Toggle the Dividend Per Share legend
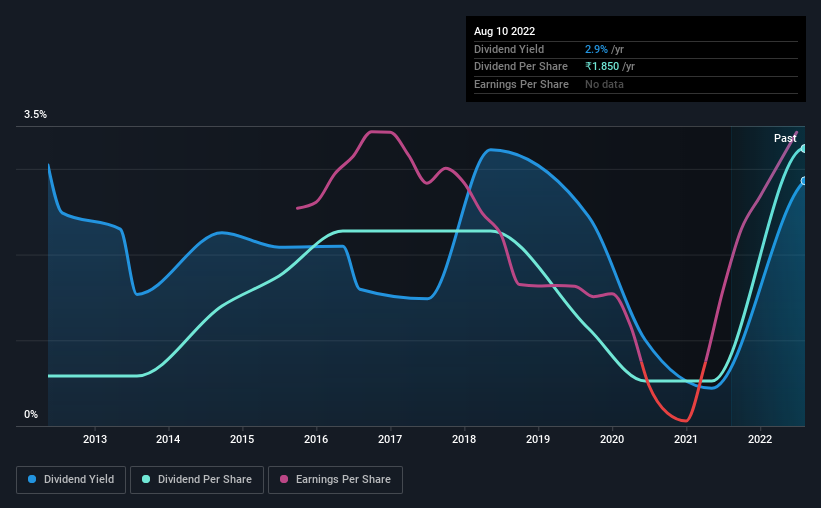This screenshot has width=821, height=508. pyautogui.click(x=201, y=480)
